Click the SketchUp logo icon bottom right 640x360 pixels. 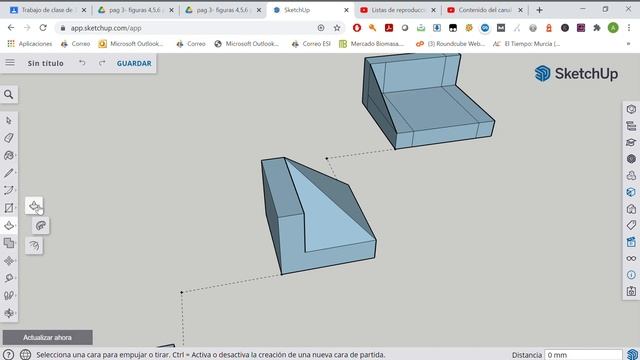[632, 354]
